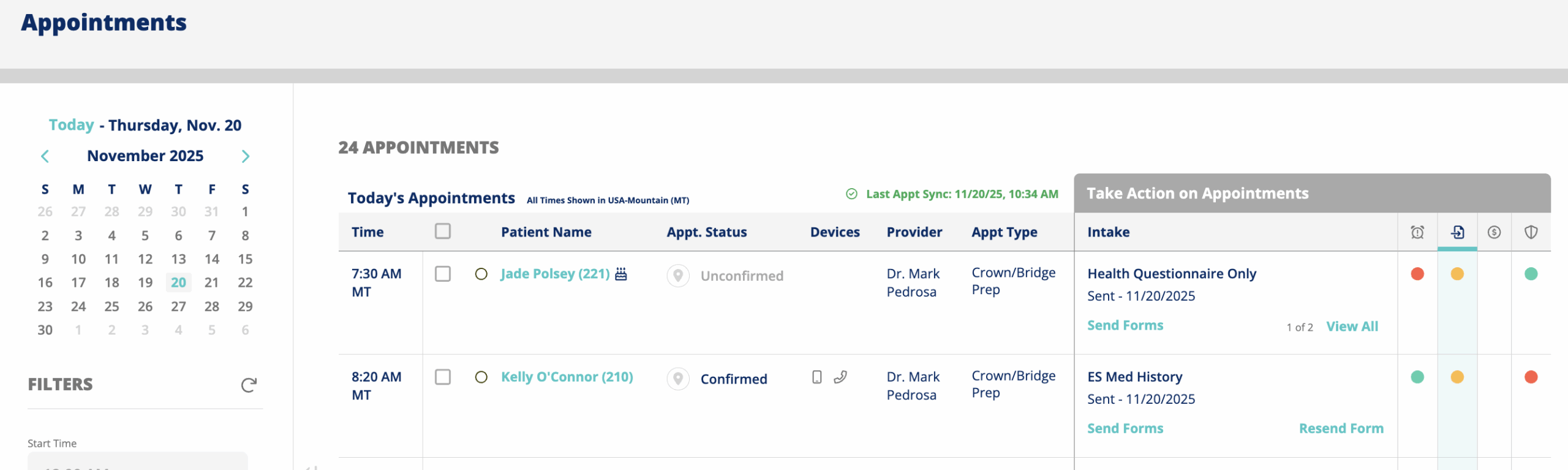Click View All intake forms link
The image size is (1568, 470).
click(1352, 327)
